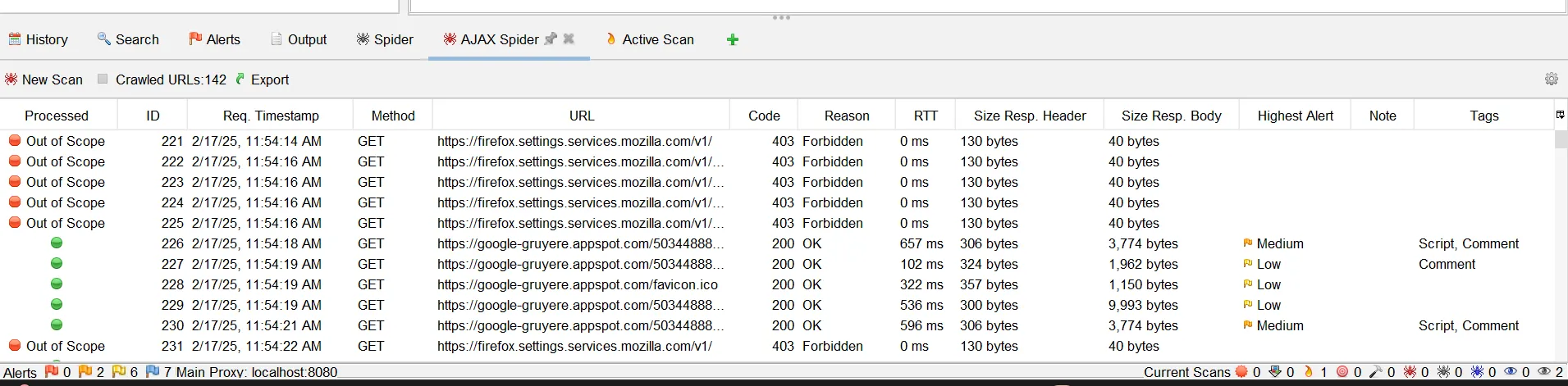Start a New Scan in AJAX Spider
This screenshot has width=1568, height=386.
click(x=44, y=79)
